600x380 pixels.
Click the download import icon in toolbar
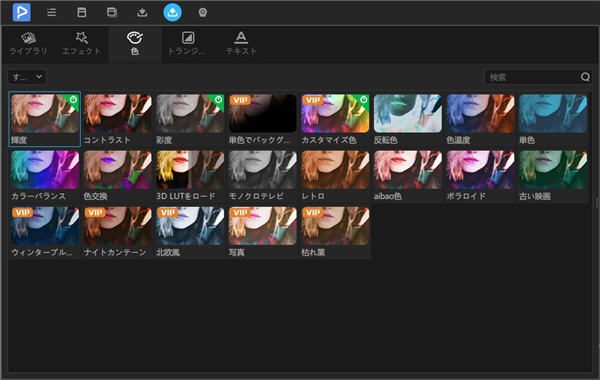pos(142,12)
